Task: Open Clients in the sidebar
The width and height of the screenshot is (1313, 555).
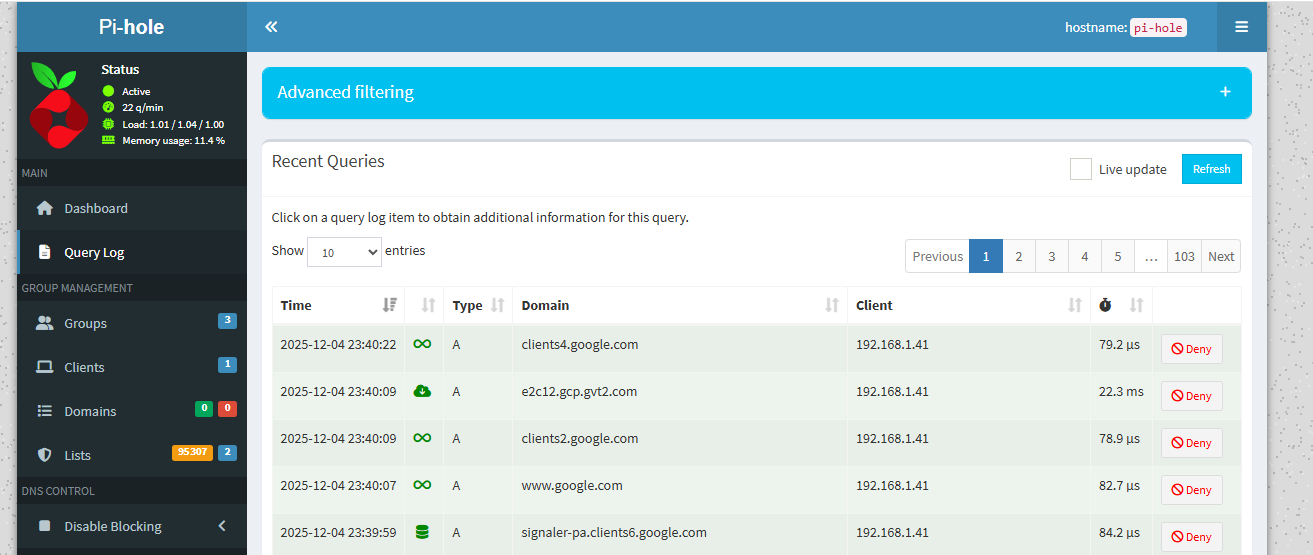Action: [132, 367]
